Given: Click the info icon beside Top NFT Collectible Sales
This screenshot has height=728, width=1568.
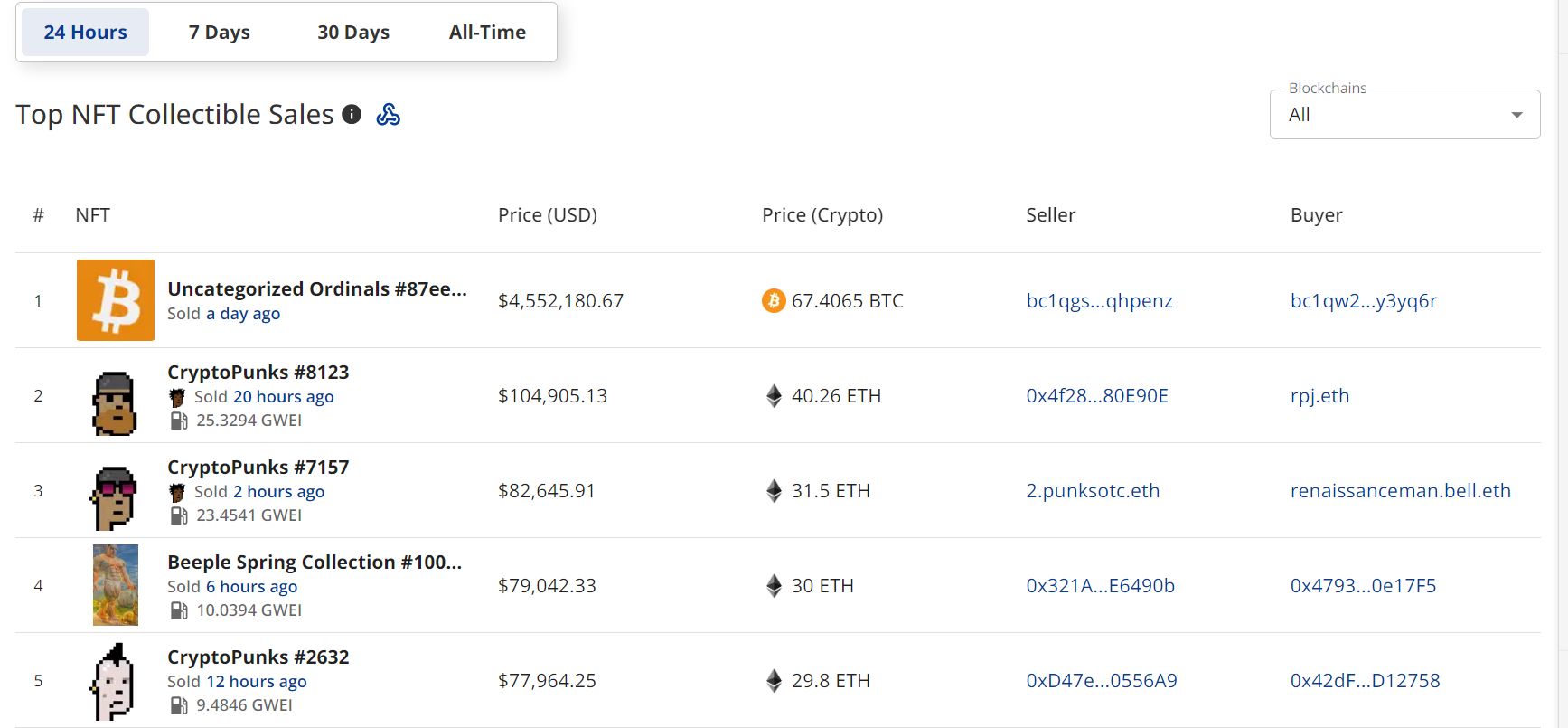Looking at the screenshot, I should pyautogui.click(x=352, y=114).
